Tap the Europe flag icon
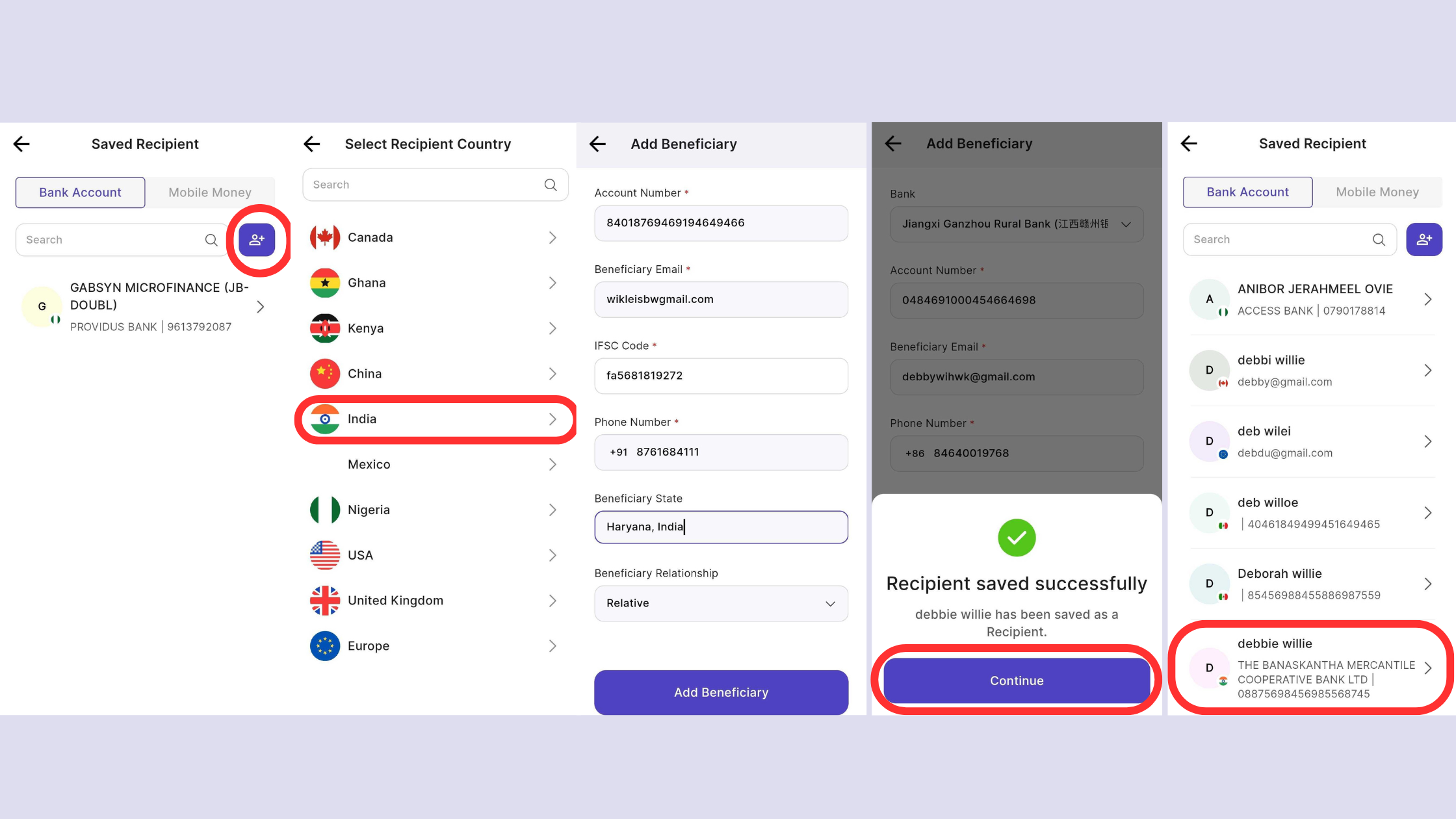Screen dimensions: 1456x819 (325, 646)
